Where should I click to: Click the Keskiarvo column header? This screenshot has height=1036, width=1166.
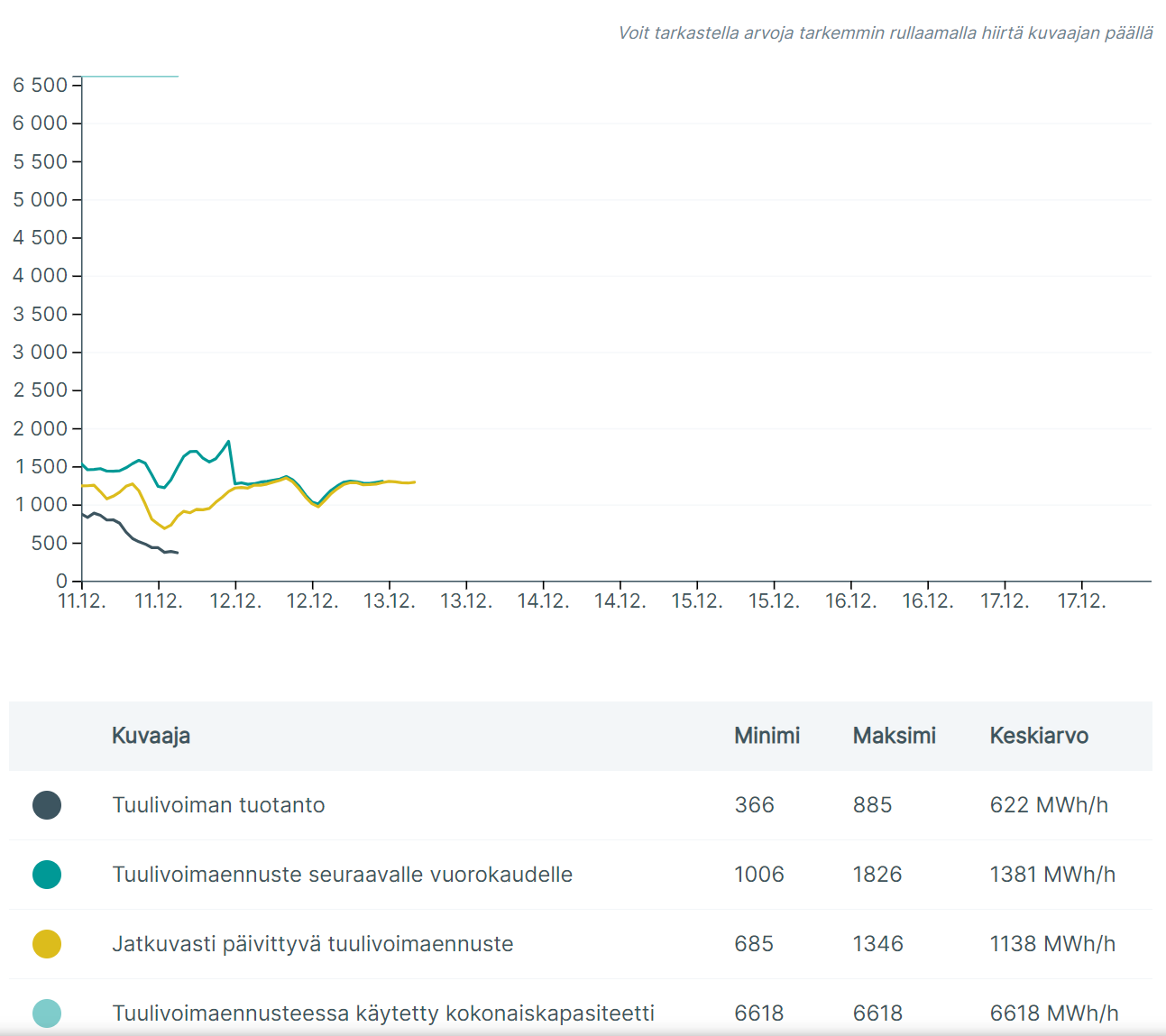tap(1039, 736)
